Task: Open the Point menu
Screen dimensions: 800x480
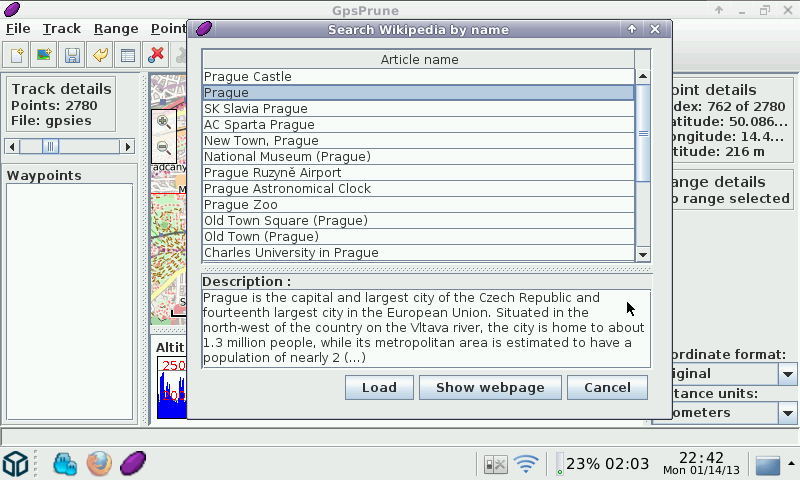Action: pyautogui.click(x=168, y=29)
